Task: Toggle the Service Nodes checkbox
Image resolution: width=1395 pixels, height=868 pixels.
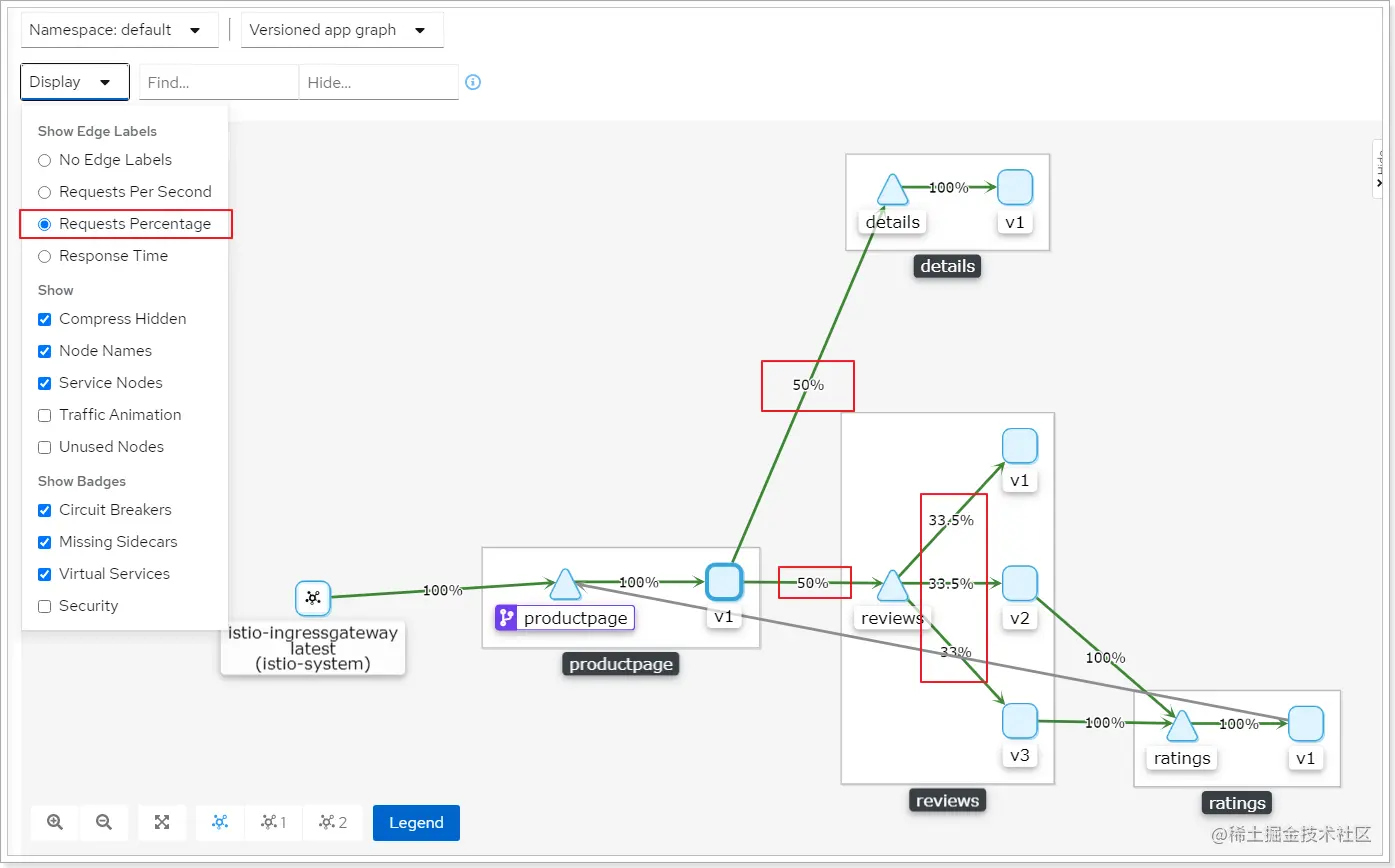Action: coord(44,383)
